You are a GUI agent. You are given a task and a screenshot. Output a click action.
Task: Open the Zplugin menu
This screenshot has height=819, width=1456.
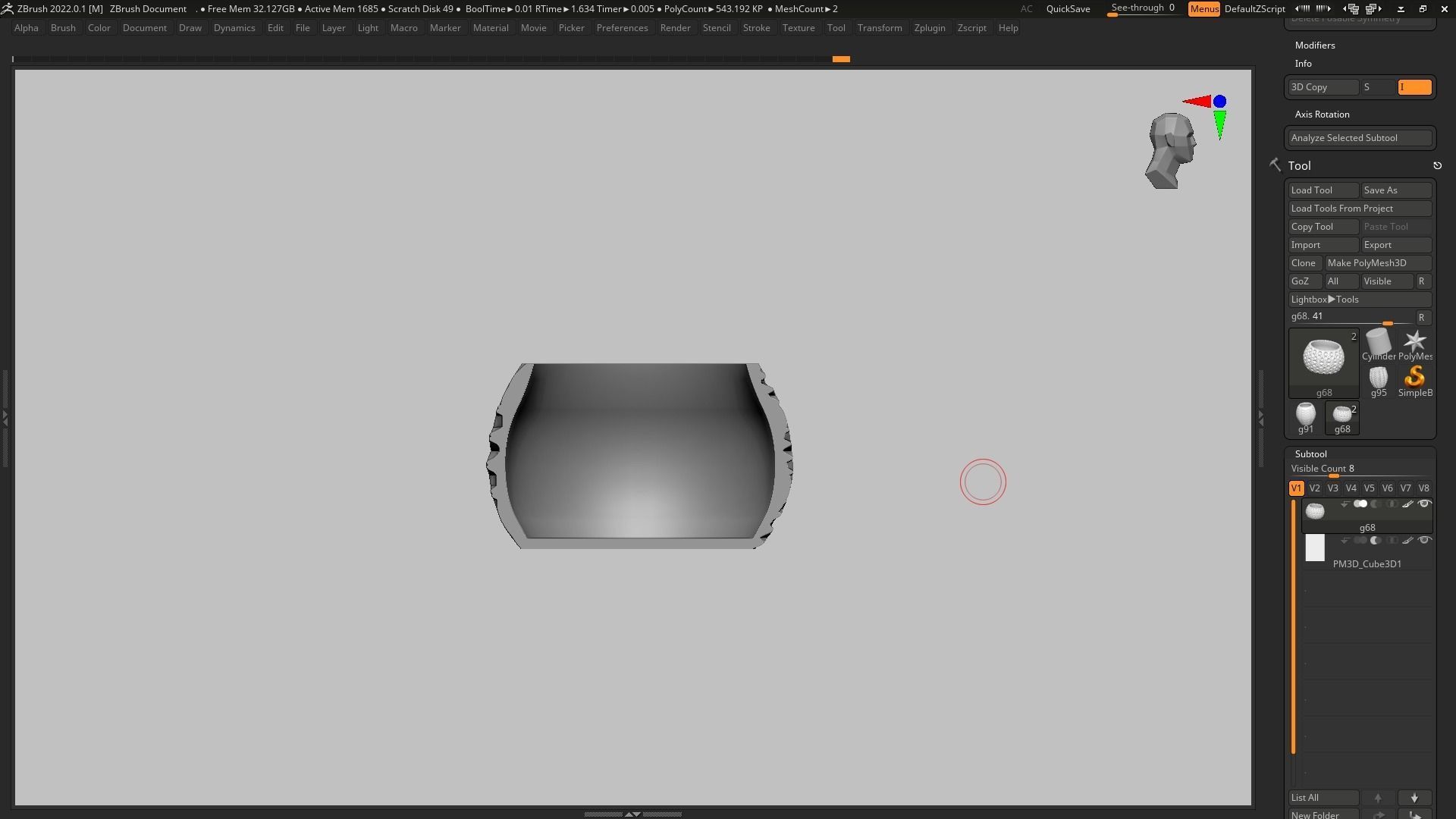click(929, 28)
